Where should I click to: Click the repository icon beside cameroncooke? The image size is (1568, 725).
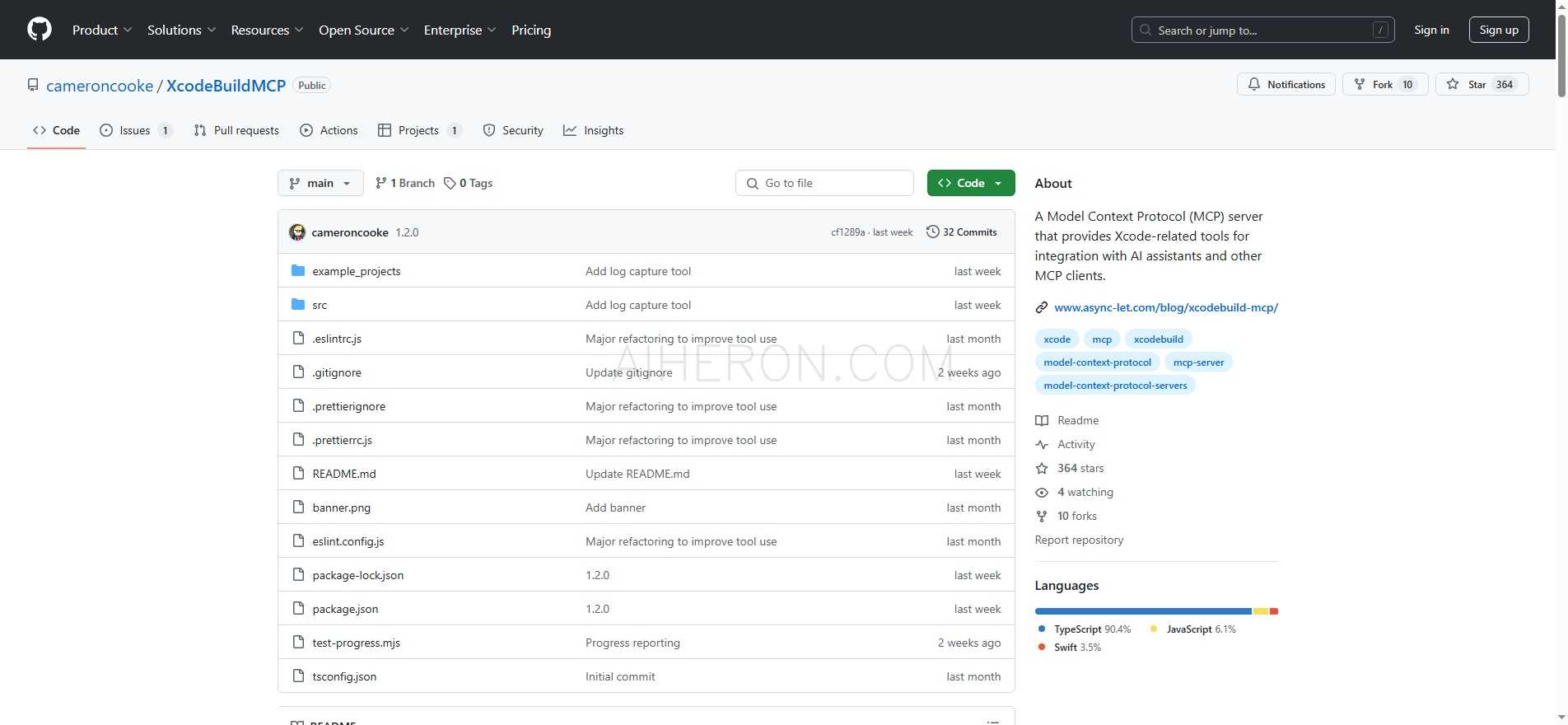[x=33, y=85]
